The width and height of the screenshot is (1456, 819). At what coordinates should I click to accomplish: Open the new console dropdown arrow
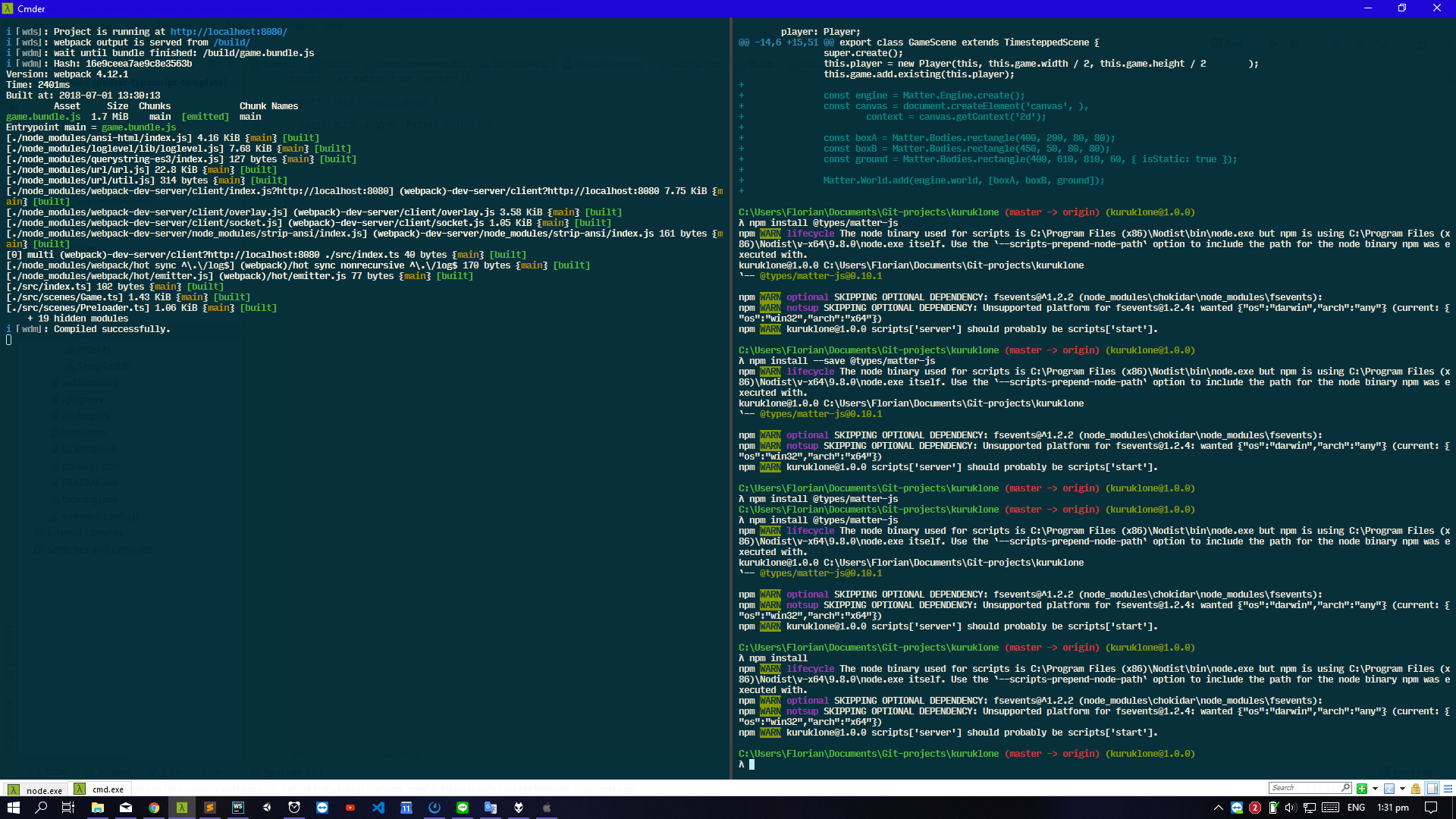[x=1375, y=789]
